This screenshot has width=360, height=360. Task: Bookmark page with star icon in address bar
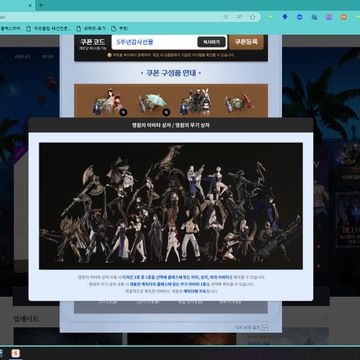click(253, 17)
